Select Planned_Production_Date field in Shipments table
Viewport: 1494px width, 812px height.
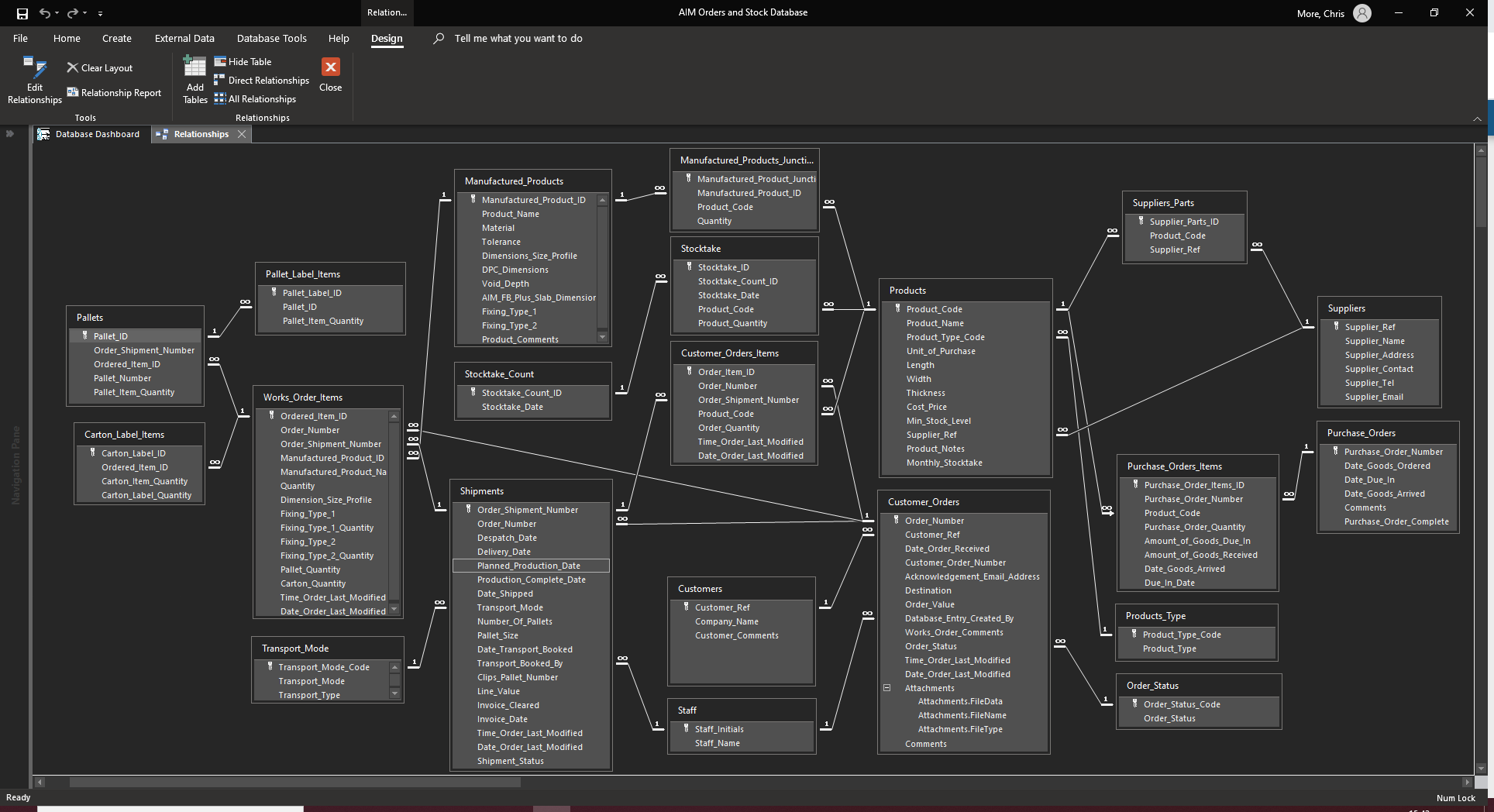[528, 566]
